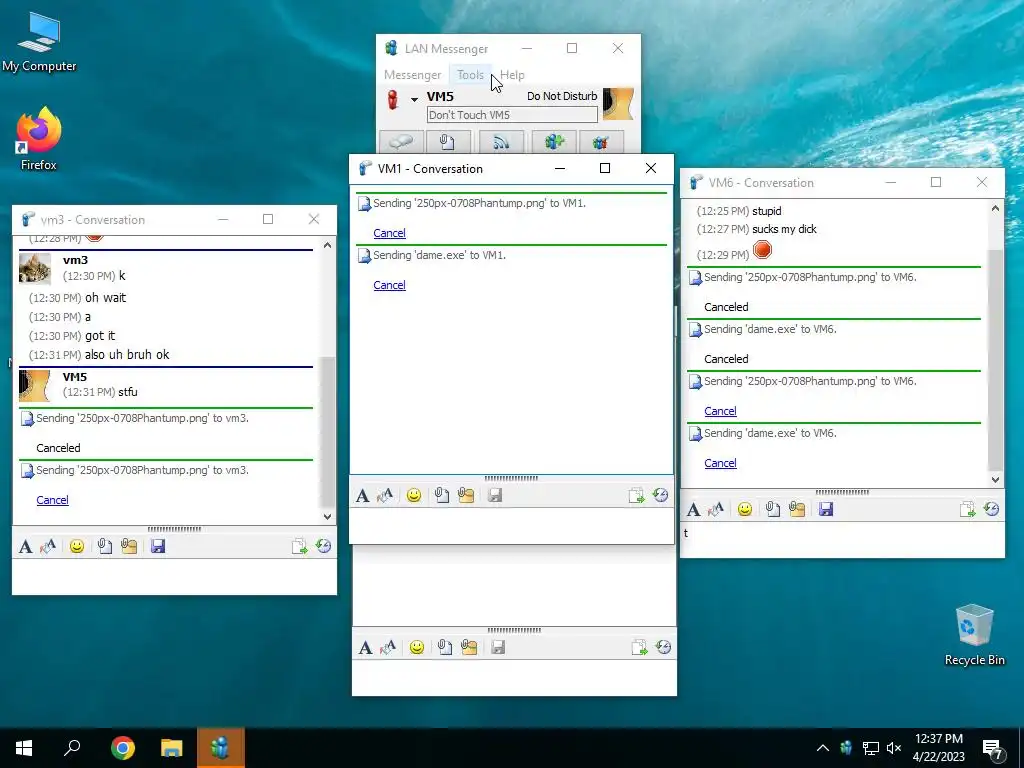
Task: Open the My Computer desktop icon
Action: coord(39,43)
